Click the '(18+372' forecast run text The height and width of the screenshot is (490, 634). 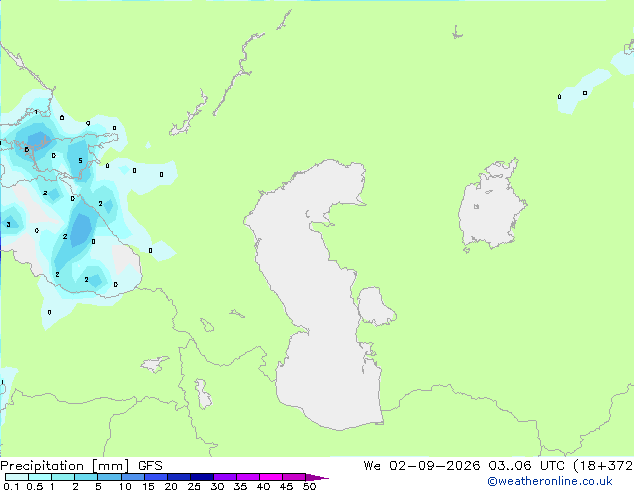pos(603,466)
